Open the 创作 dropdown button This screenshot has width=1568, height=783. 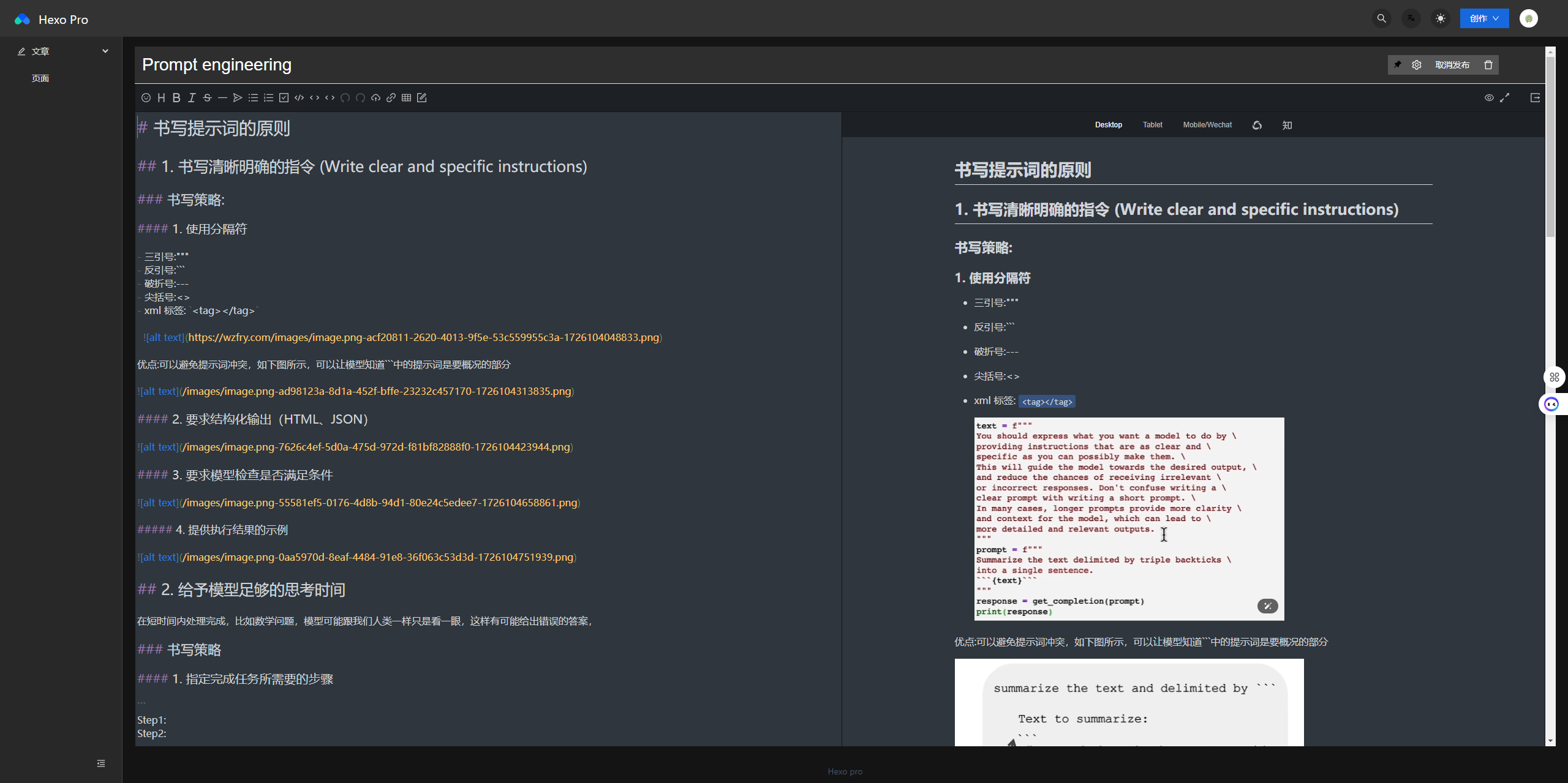(x=1484, y=19)
